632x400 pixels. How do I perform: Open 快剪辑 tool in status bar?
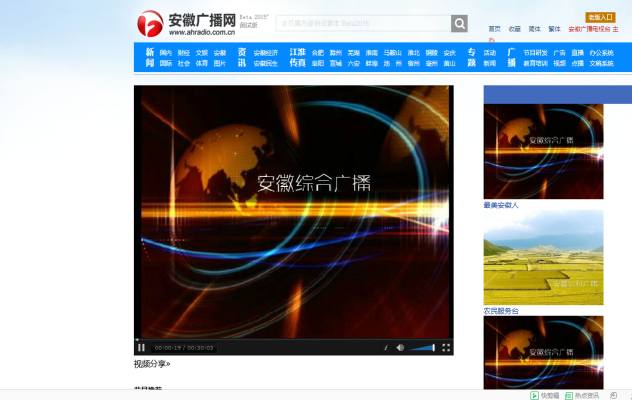click(x=546, y=395)
